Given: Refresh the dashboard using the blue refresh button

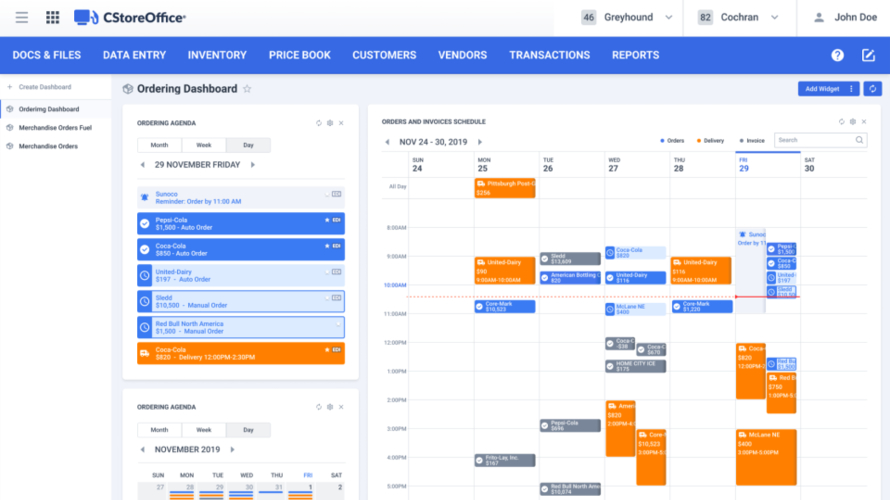Looking at the screenshot, I should tap(872, 89).
